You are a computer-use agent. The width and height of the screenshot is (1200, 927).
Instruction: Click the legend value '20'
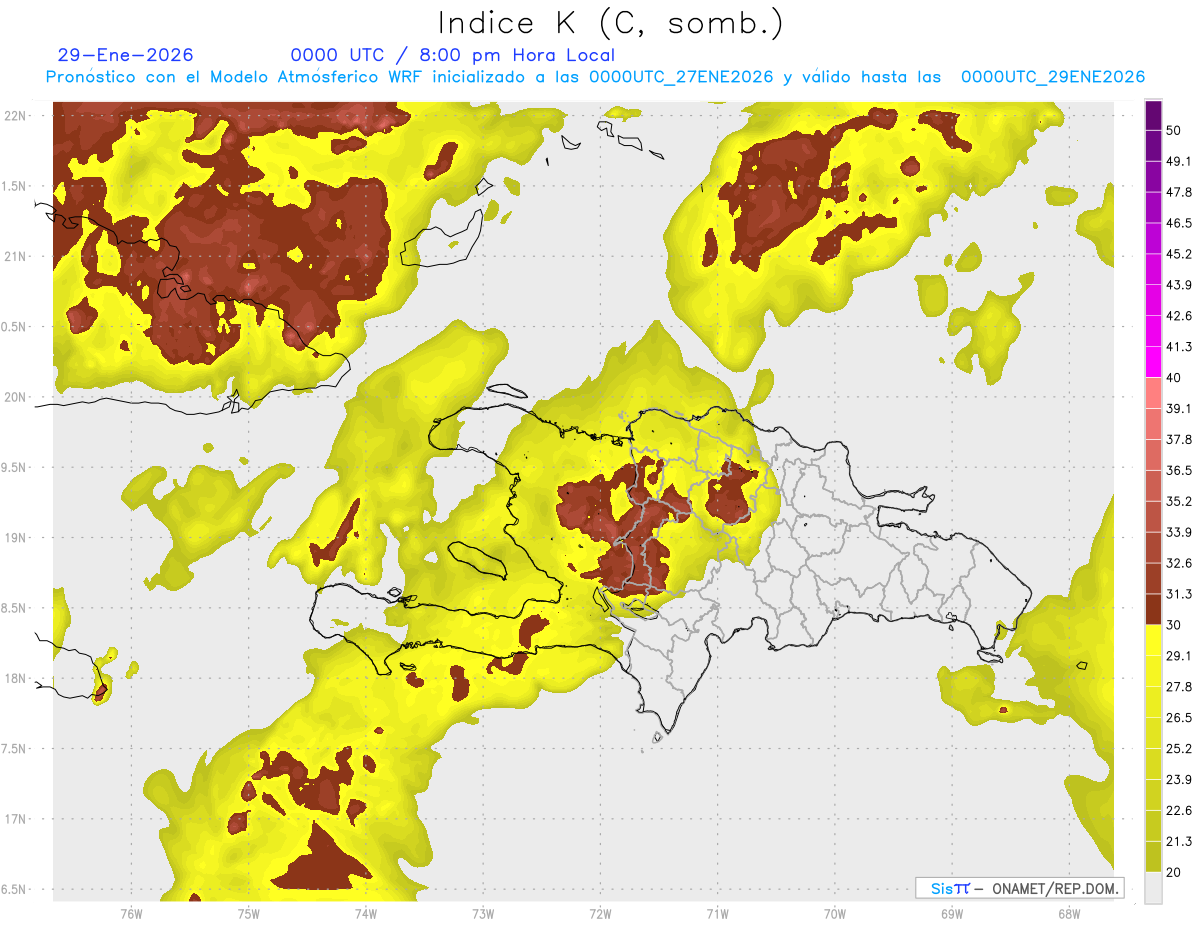coord(1175,873)
